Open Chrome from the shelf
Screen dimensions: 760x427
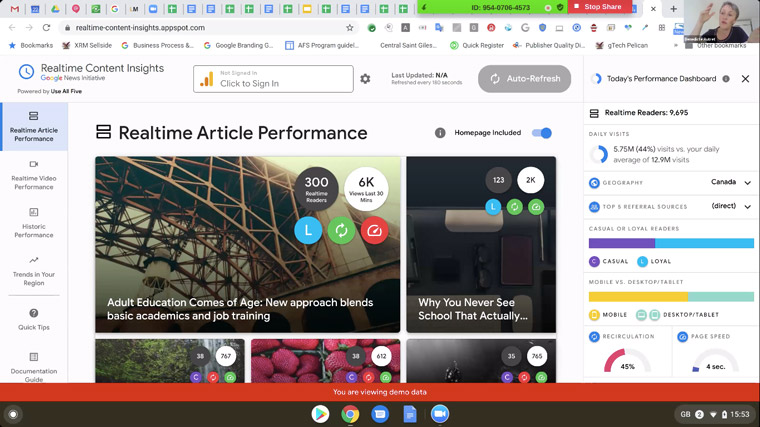pos(350,414)
